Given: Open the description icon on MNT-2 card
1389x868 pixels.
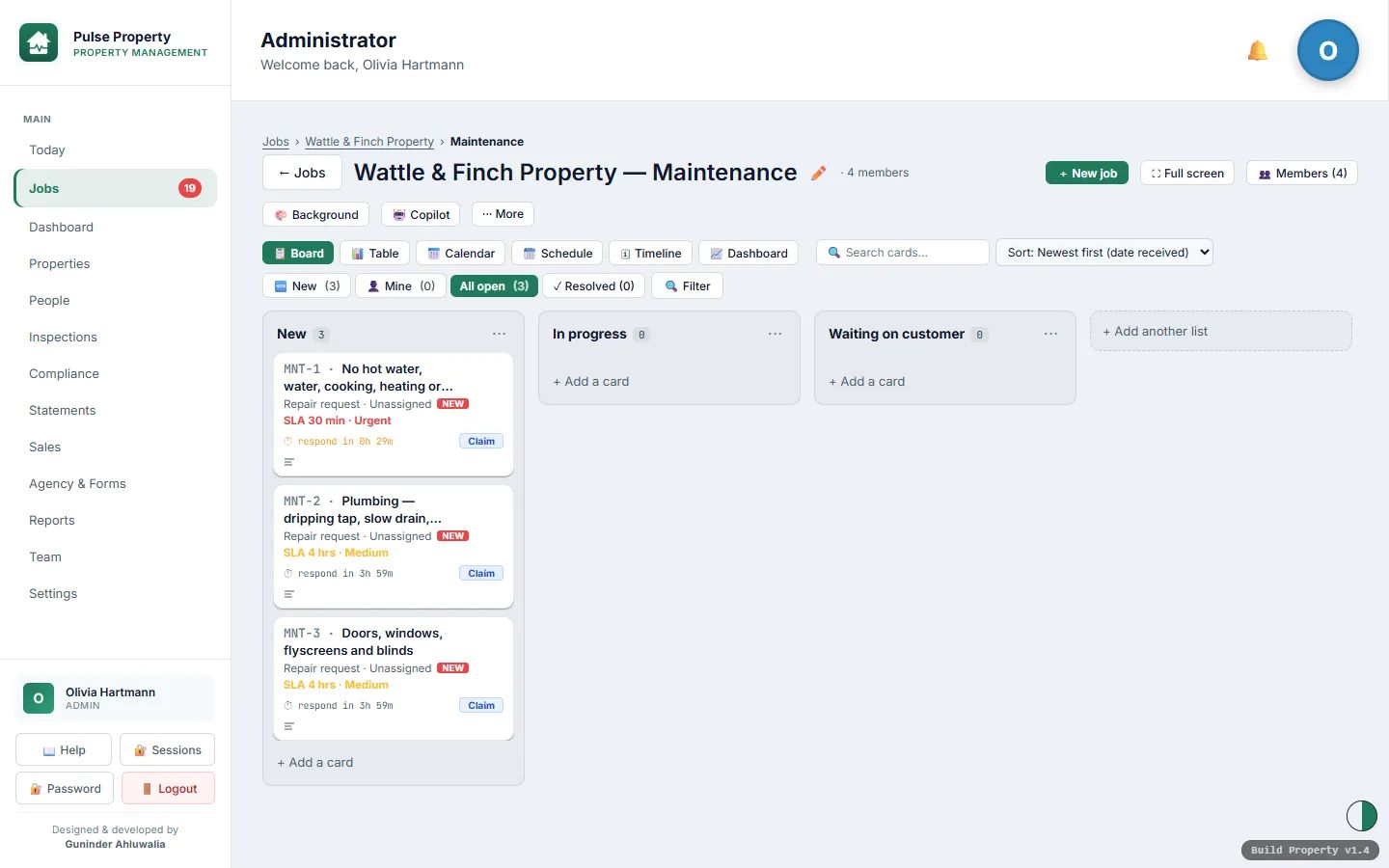Looking at the screenshot, I should (x=288, y=594).
